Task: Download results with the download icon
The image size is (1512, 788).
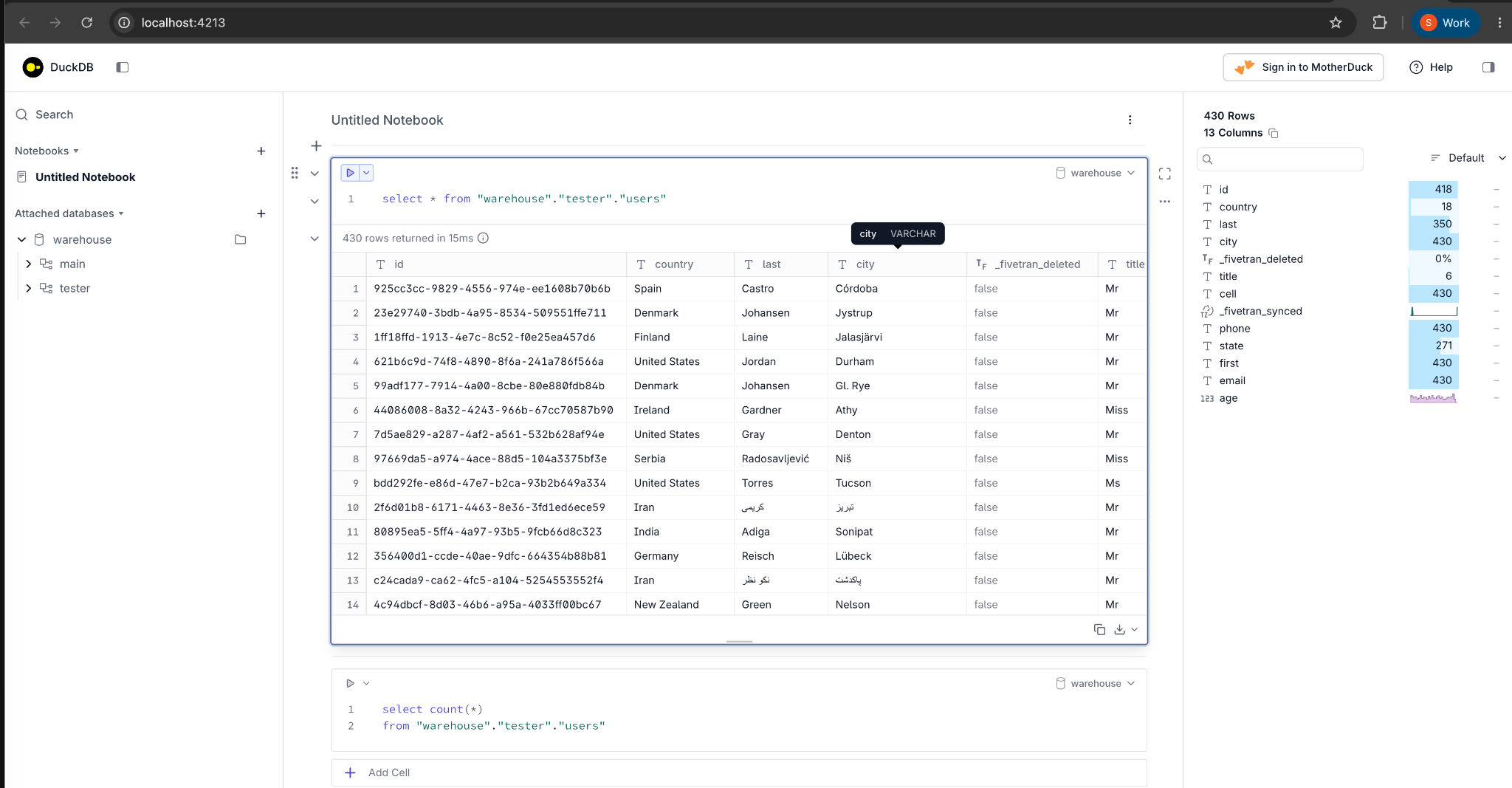Action: 1119,629
